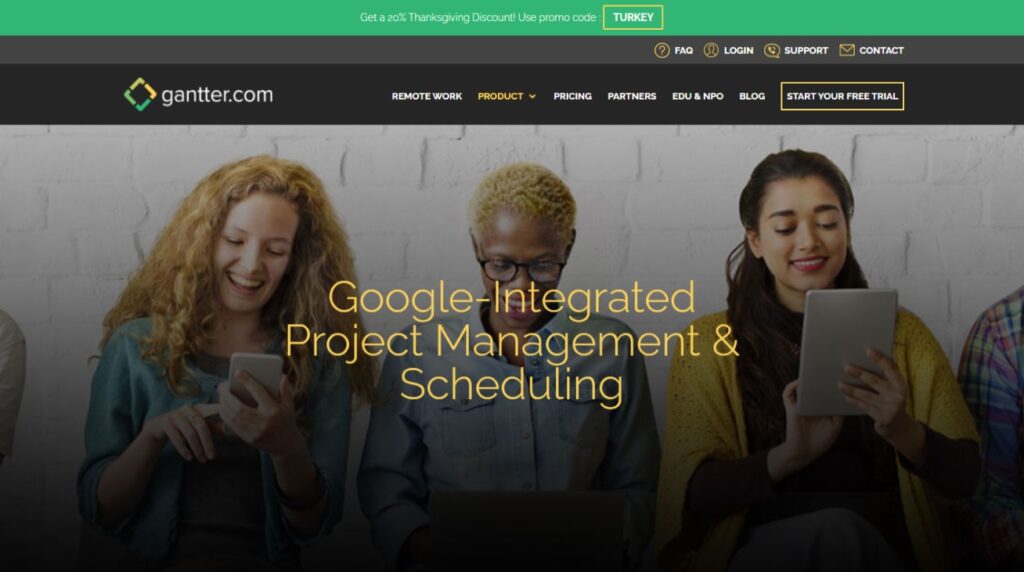Open the FAQ link text
1024x572 pixels.
pyautogui.click(x=683, y=50)
